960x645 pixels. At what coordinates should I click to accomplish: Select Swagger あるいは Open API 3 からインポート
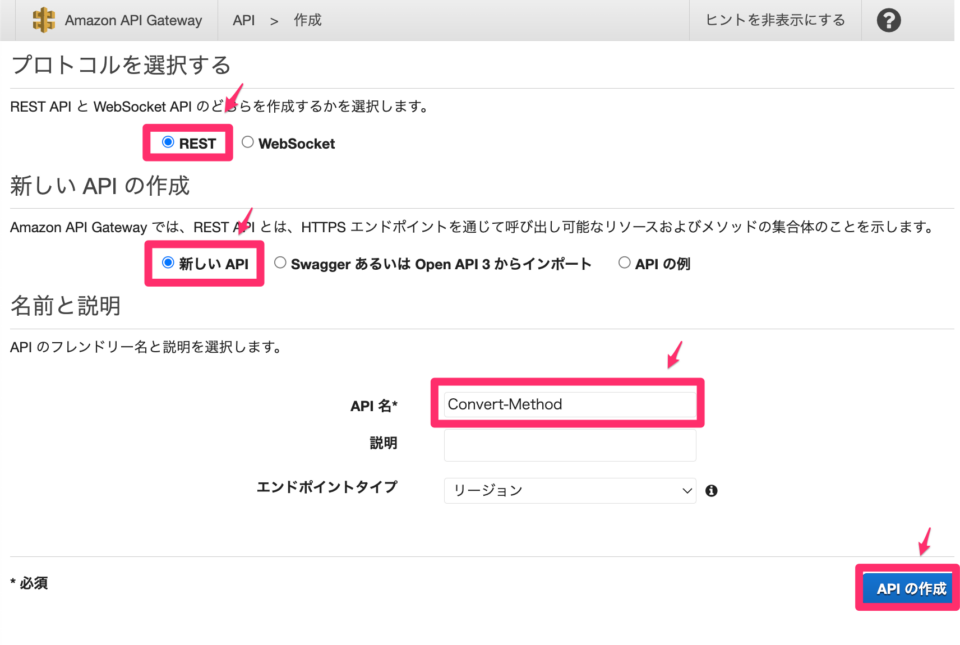click(x=280, y=262)
